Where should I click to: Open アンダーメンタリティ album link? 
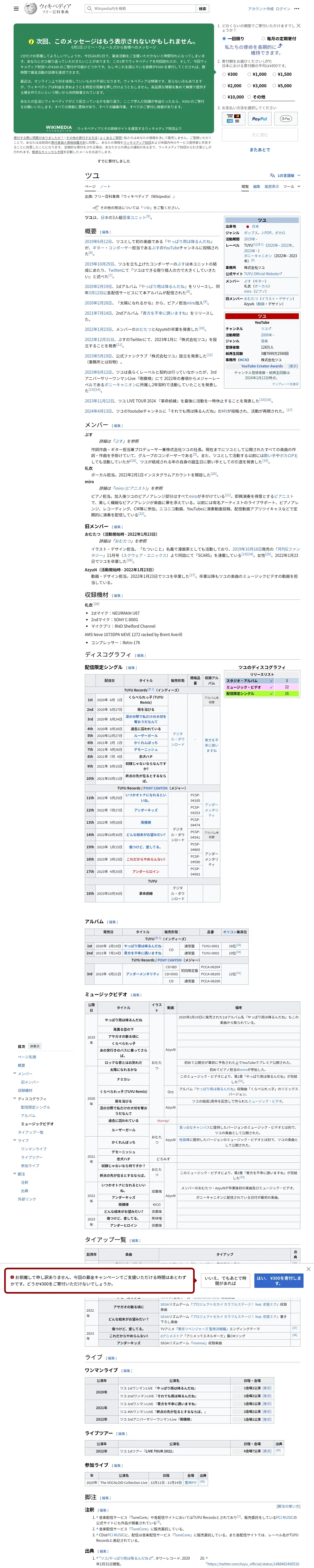(x=142, y=974)
